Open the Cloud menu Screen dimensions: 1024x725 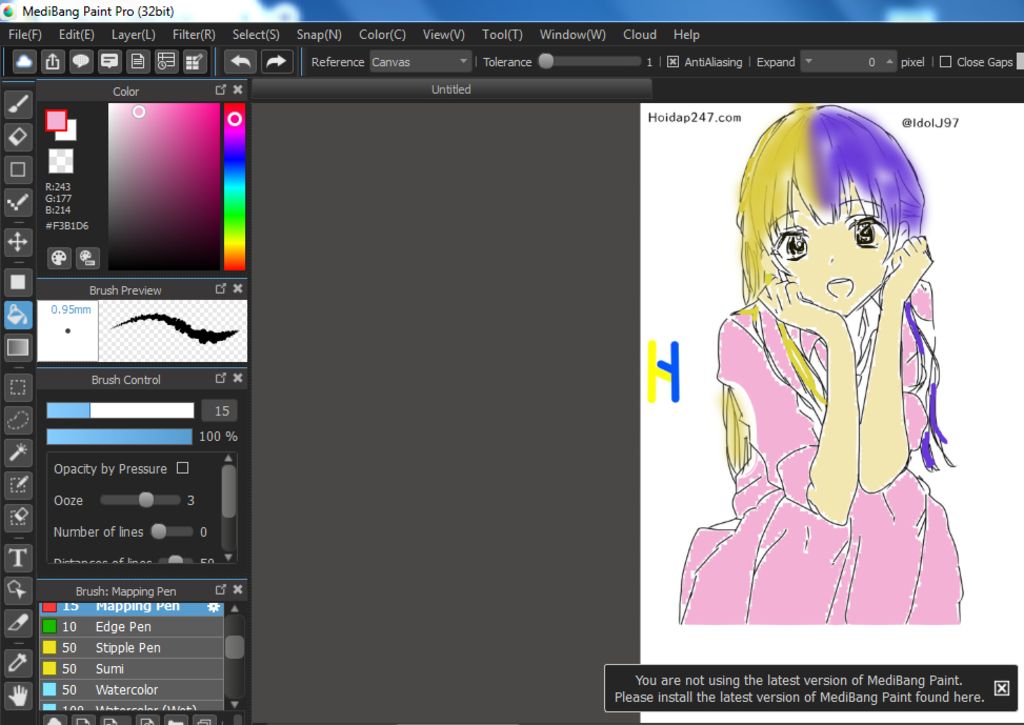[639, 35]
